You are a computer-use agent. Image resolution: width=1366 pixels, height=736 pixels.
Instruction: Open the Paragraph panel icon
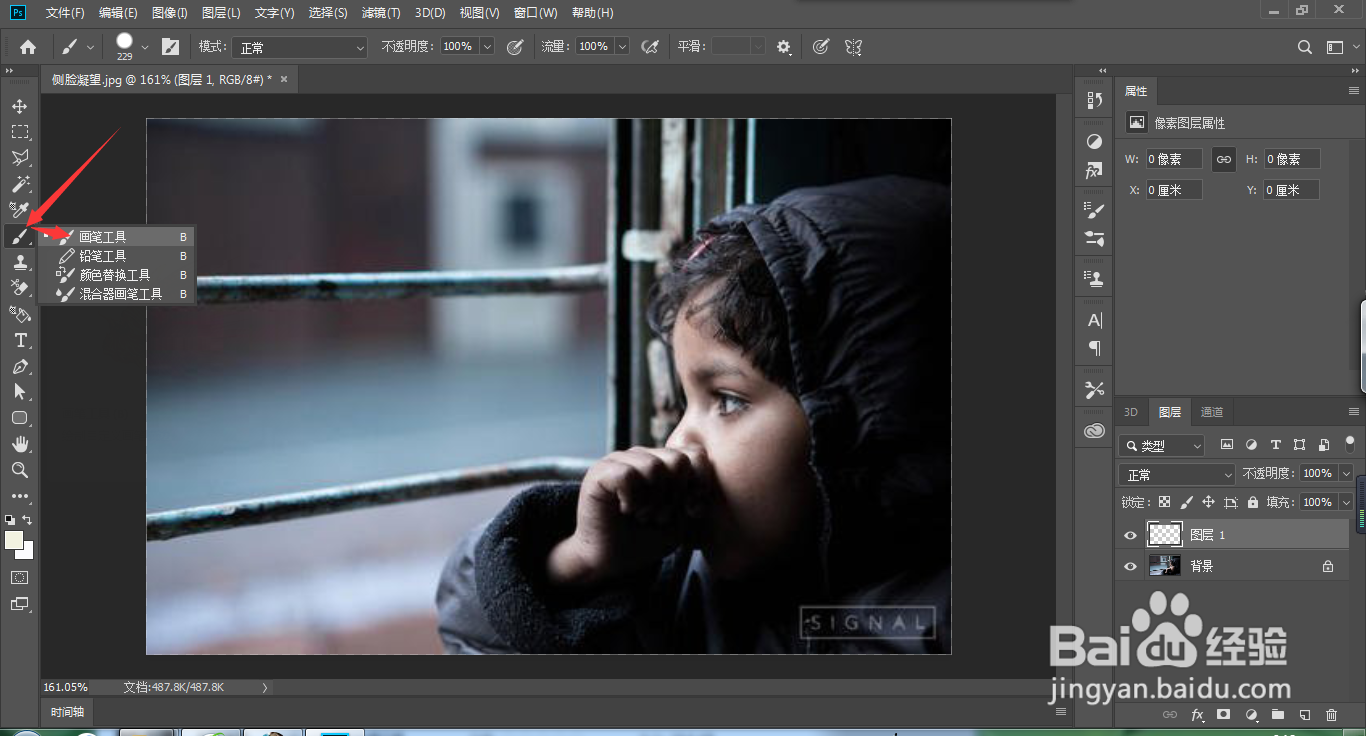point(1094,349)
